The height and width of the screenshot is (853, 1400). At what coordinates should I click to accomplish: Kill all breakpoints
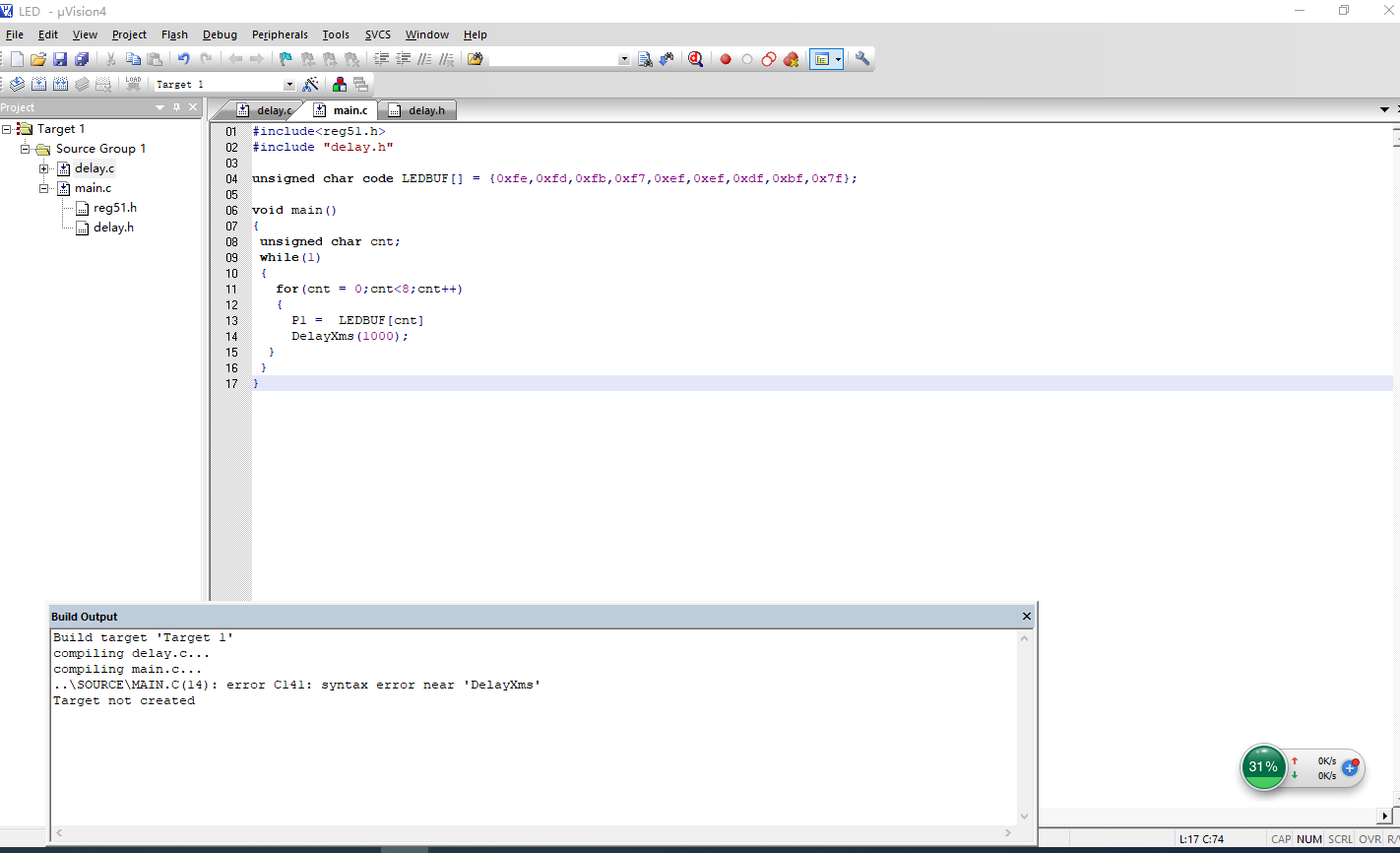click(791, 59)
